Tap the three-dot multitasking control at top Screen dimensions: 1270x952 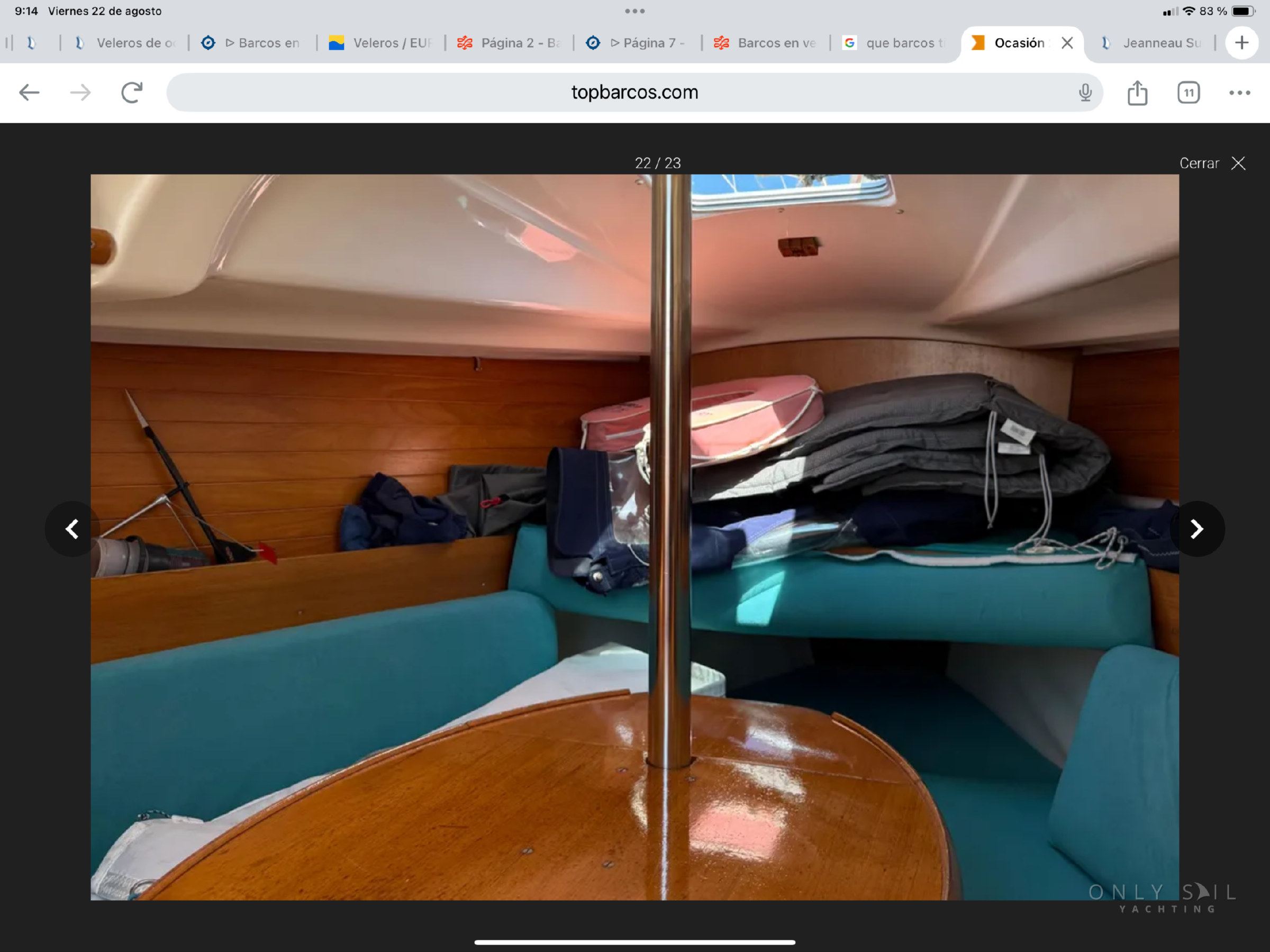click(x=634, y=11)
